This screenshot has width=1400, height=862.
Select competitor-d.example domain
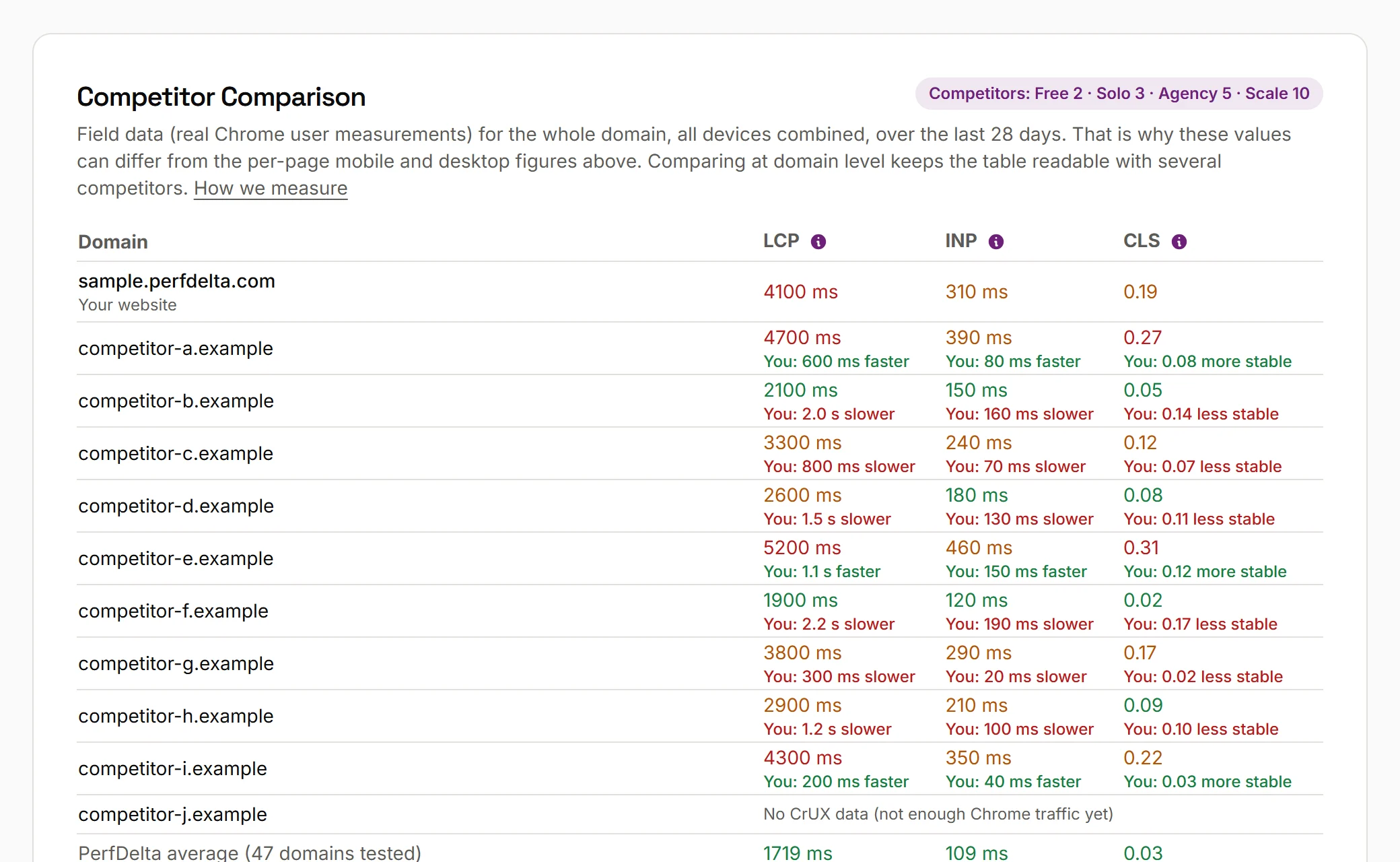click(176, 506)
